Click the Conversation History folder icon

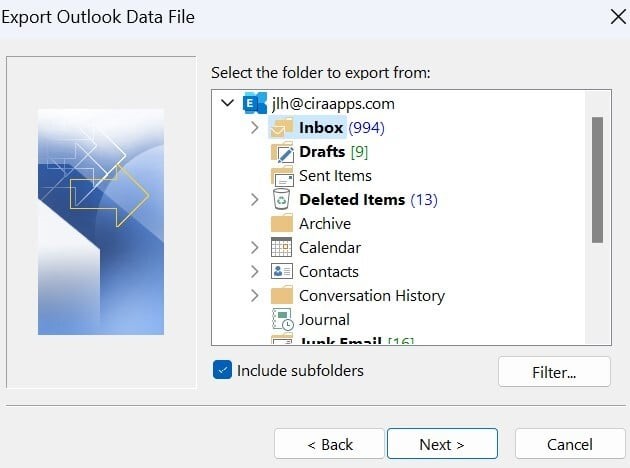coord(282,295)
